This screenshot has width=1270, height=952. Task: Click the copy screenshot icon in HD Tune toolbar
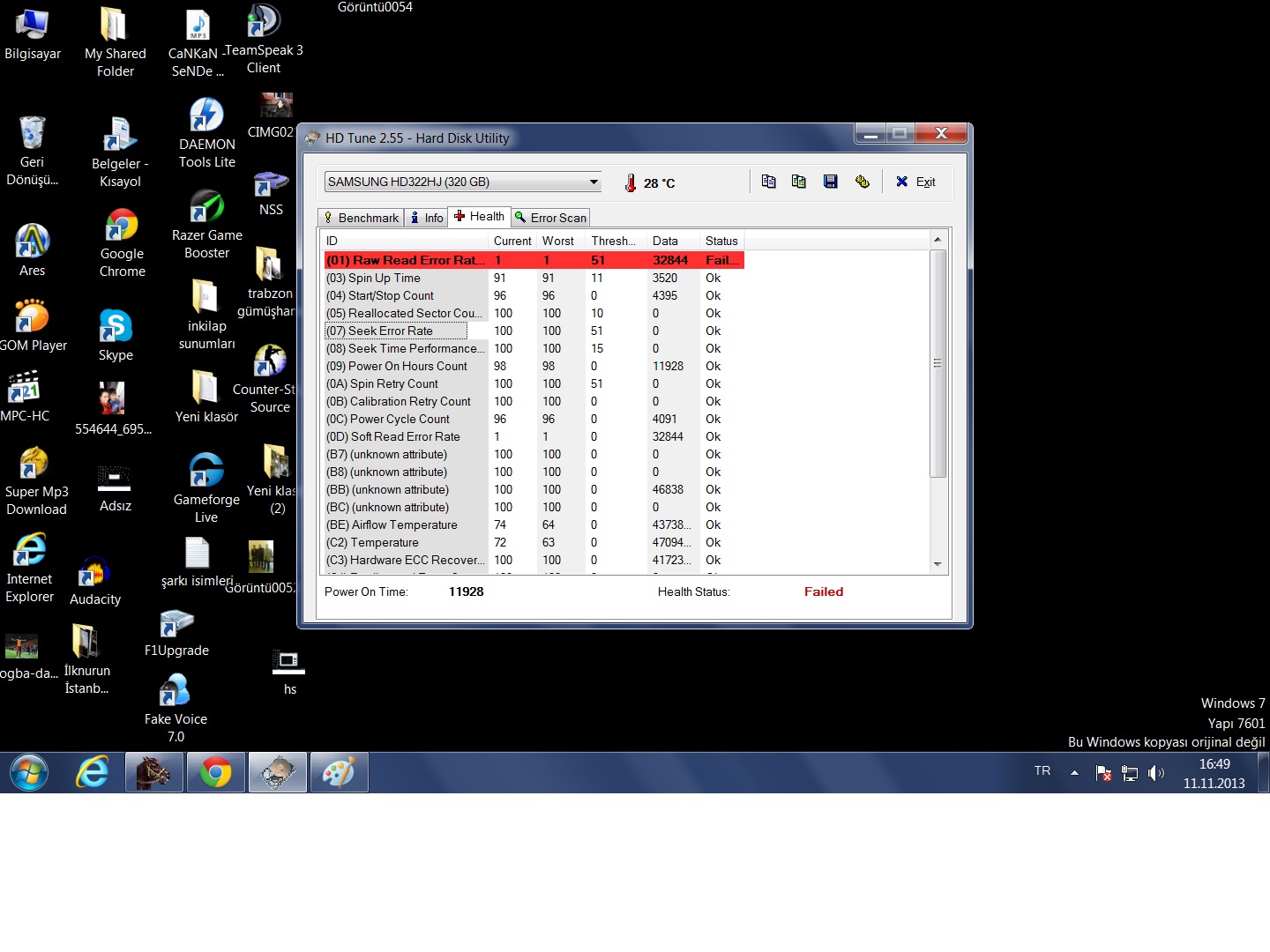799,182
